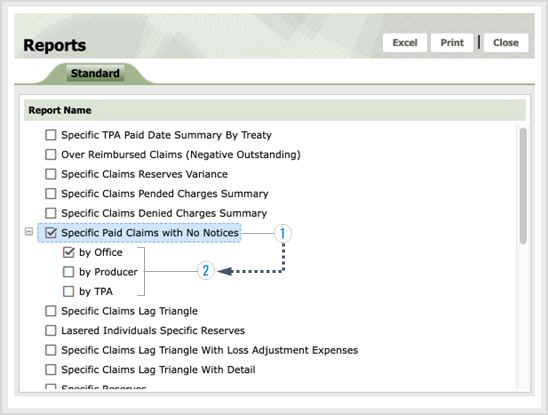Image resolution: width=548 pixels, height=415 pixels.
Task: Tick Over Reimbursed Claims (Negative Outstanding) checkbox
Action: pyautogui.click(x=51, y=155)
